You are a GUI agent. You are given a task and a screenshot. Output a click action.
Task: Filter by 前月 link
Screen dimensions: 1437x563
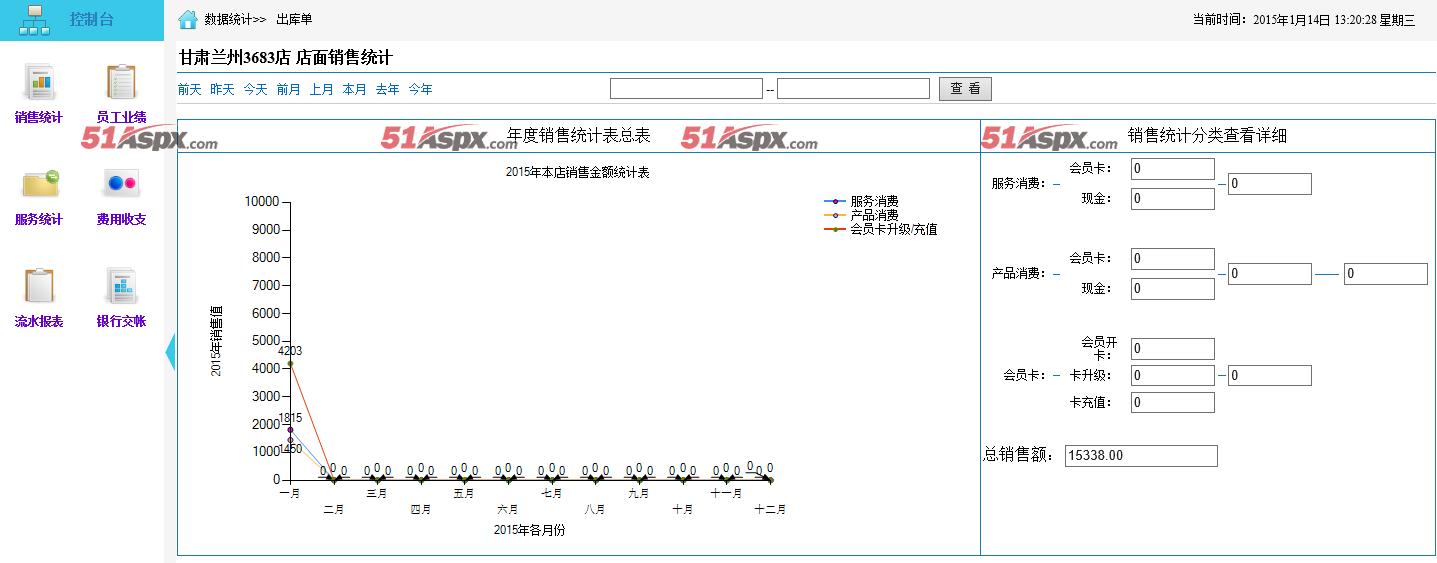(x=288, y=89)
